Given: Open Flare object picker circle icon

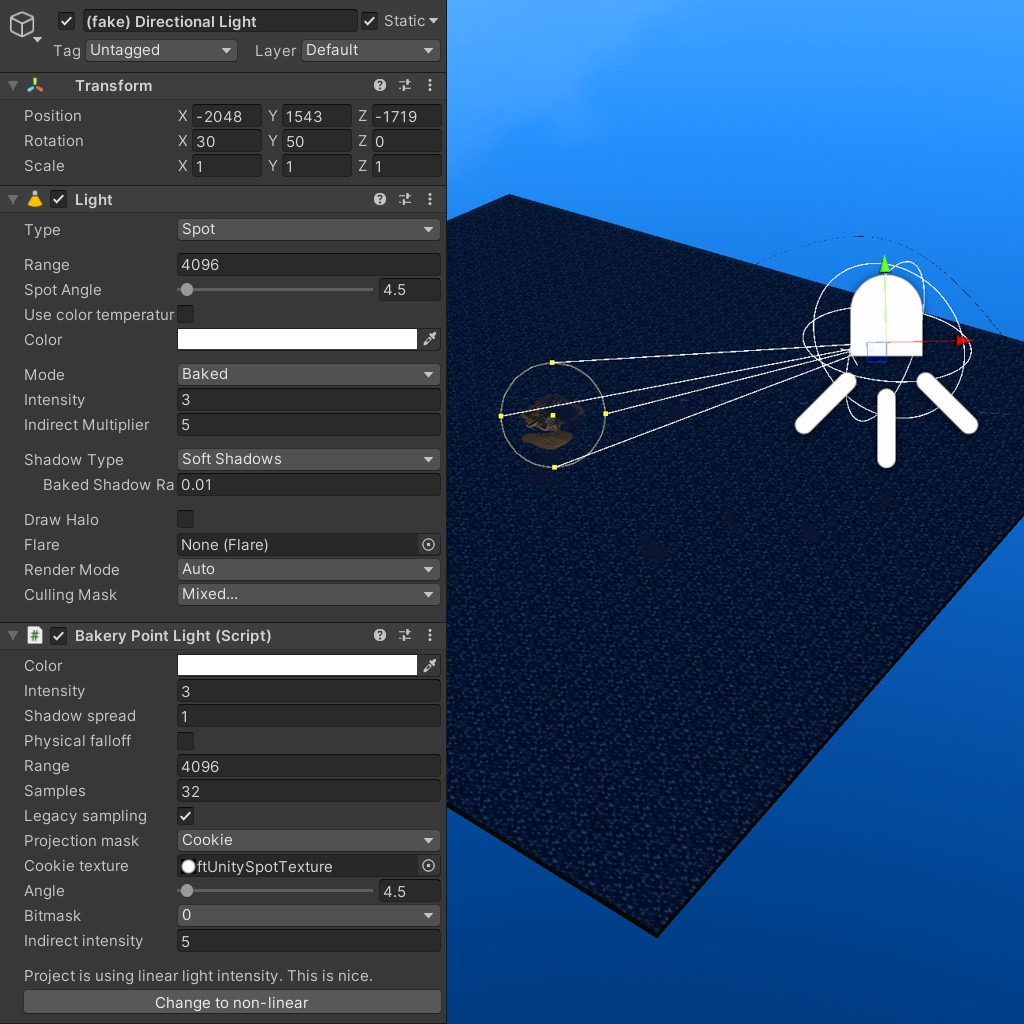Looking at the screenshot, I should coord(428,545).
